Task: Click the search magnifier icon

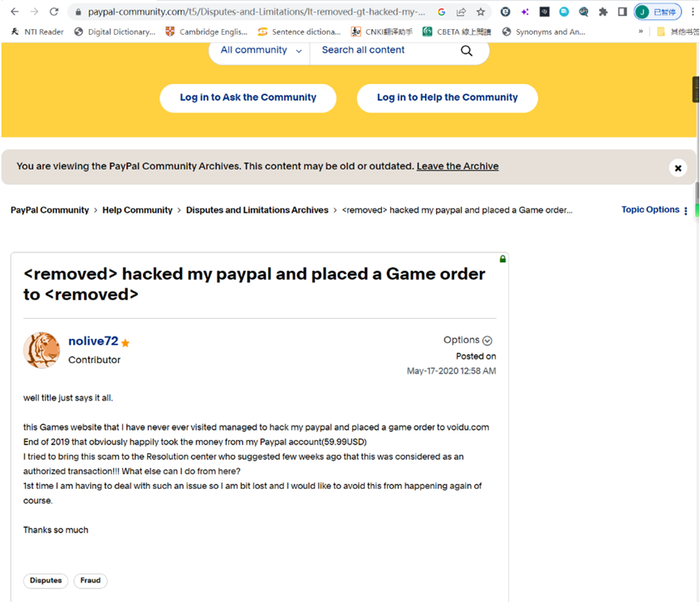Action: coord(466,51)
